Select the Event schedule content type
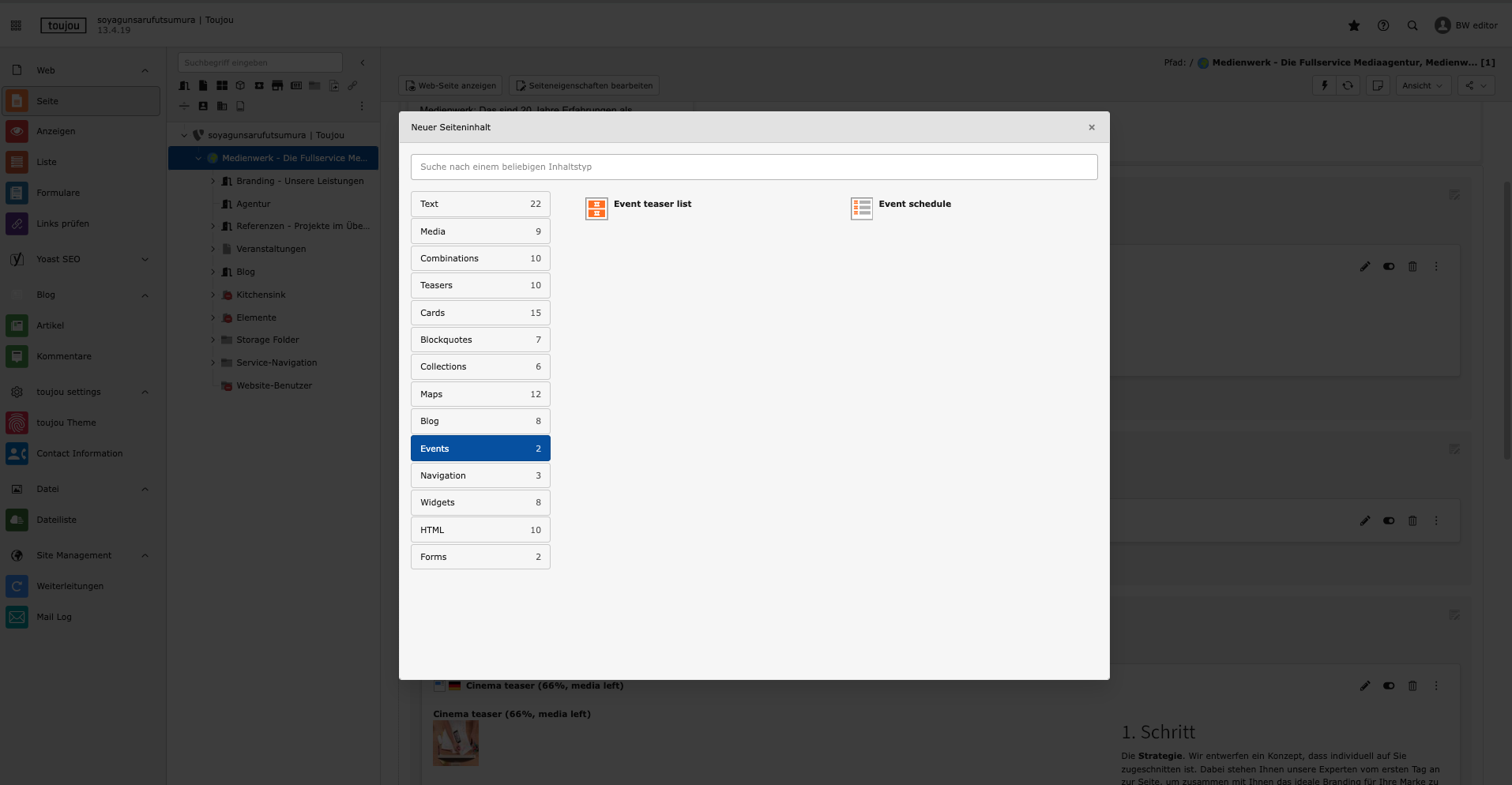 [914, 205]
